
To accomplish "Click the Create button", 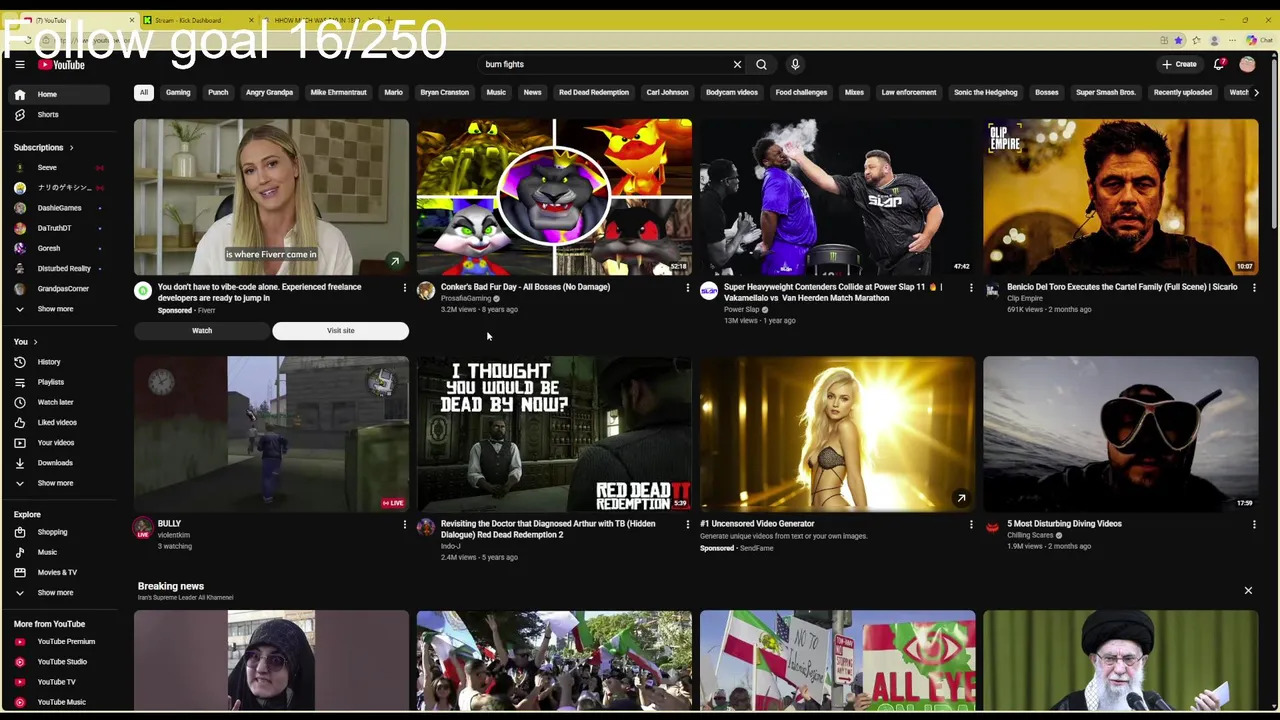I will click(x=1180, y=64).
